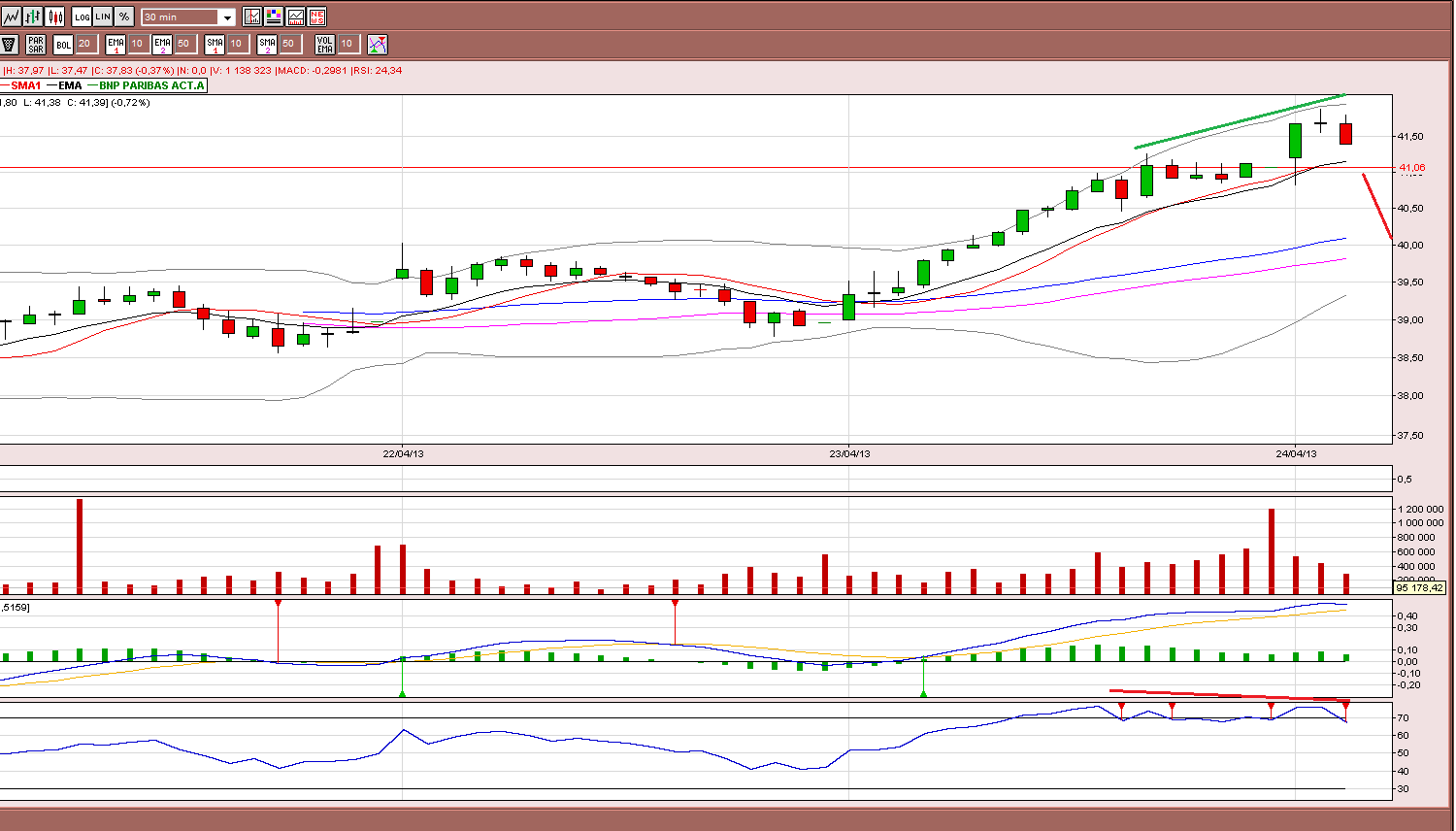
Task: Click the first red MACD sell signal marker
Action: [279, 604]
